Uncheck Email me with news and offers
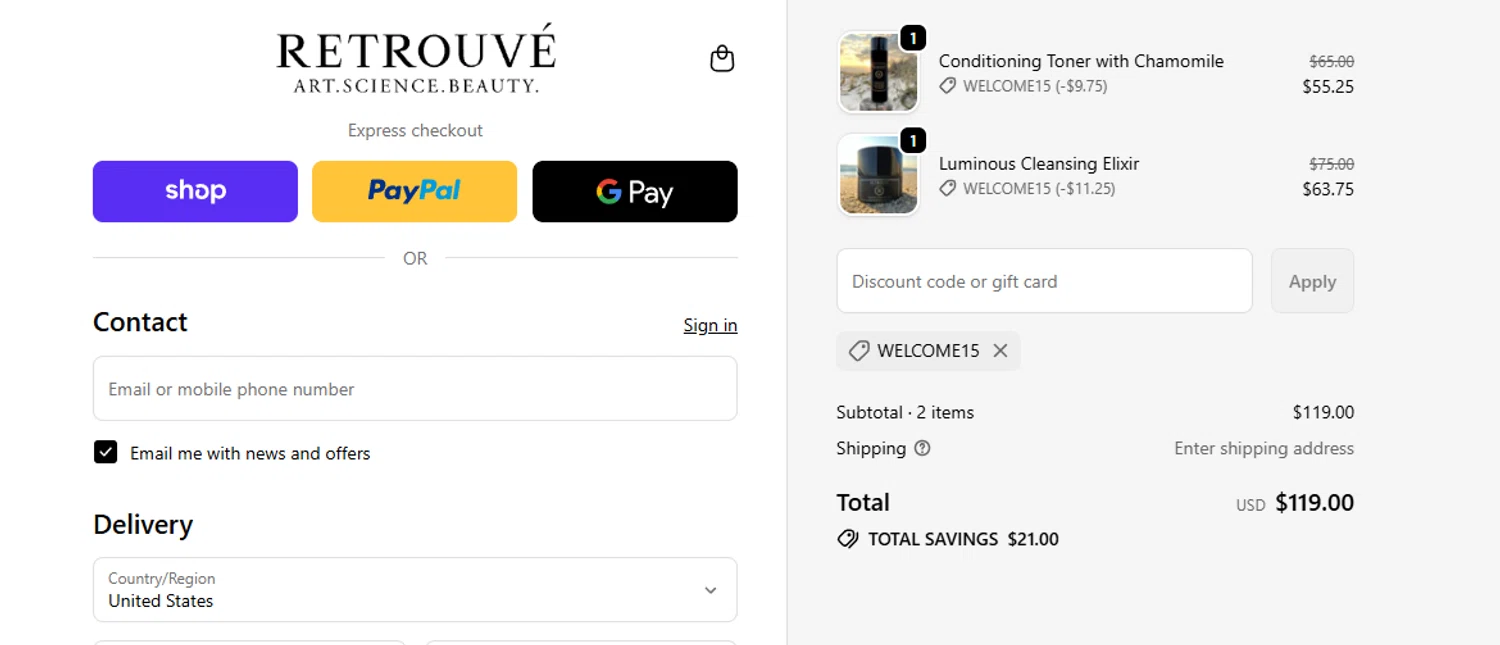 (105, 452)
